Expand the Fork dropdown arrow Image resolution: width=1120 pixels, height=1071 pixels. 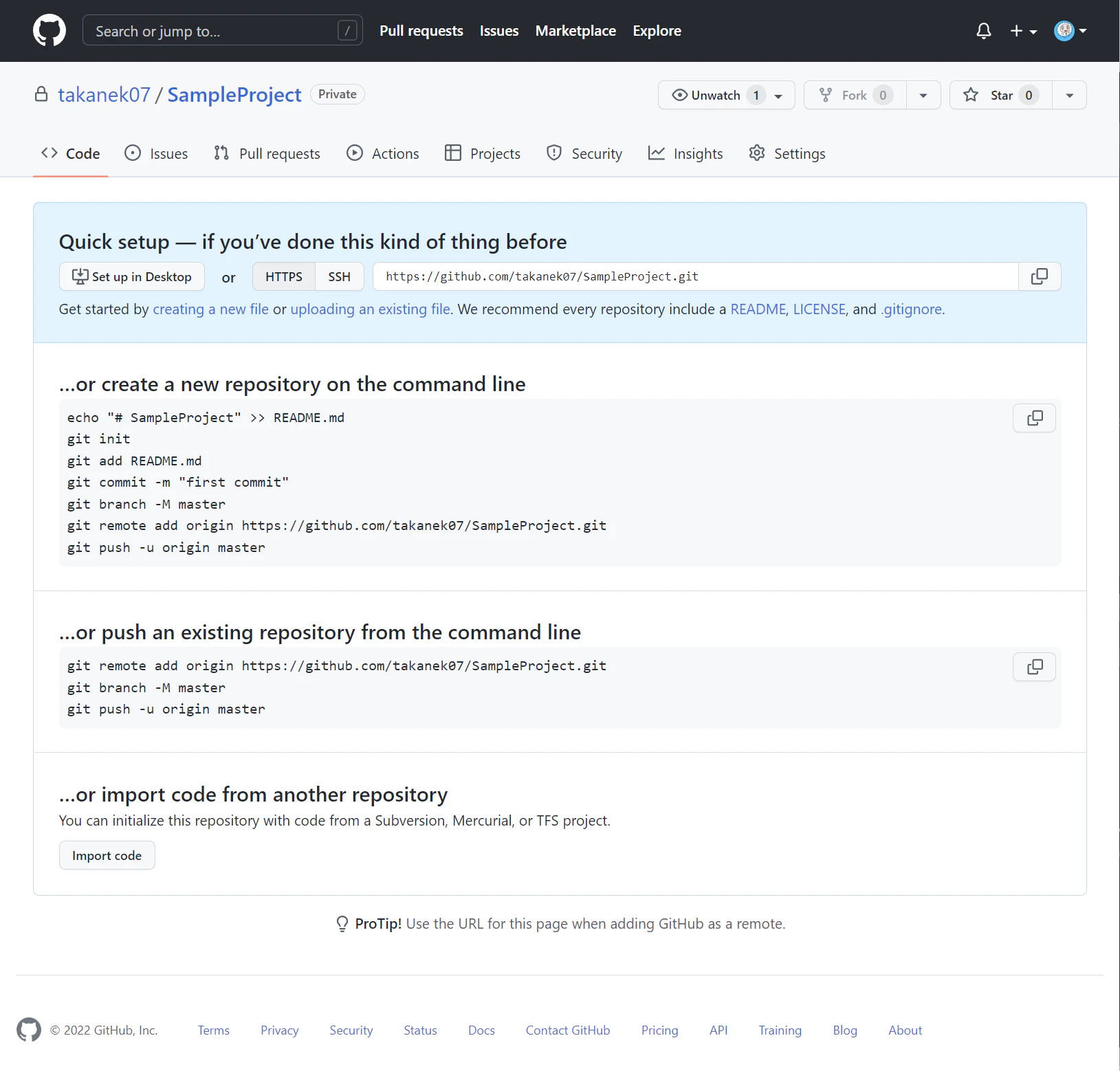923,95
